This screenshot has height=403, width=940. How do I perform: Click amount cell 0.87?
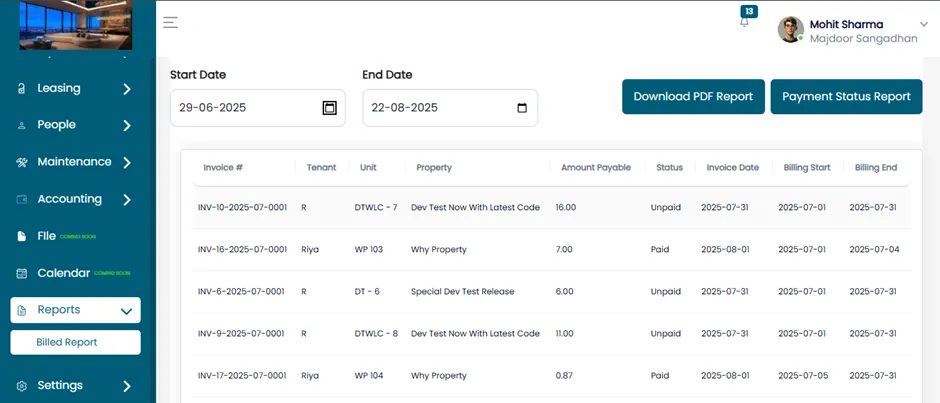[x=564, y=376]
